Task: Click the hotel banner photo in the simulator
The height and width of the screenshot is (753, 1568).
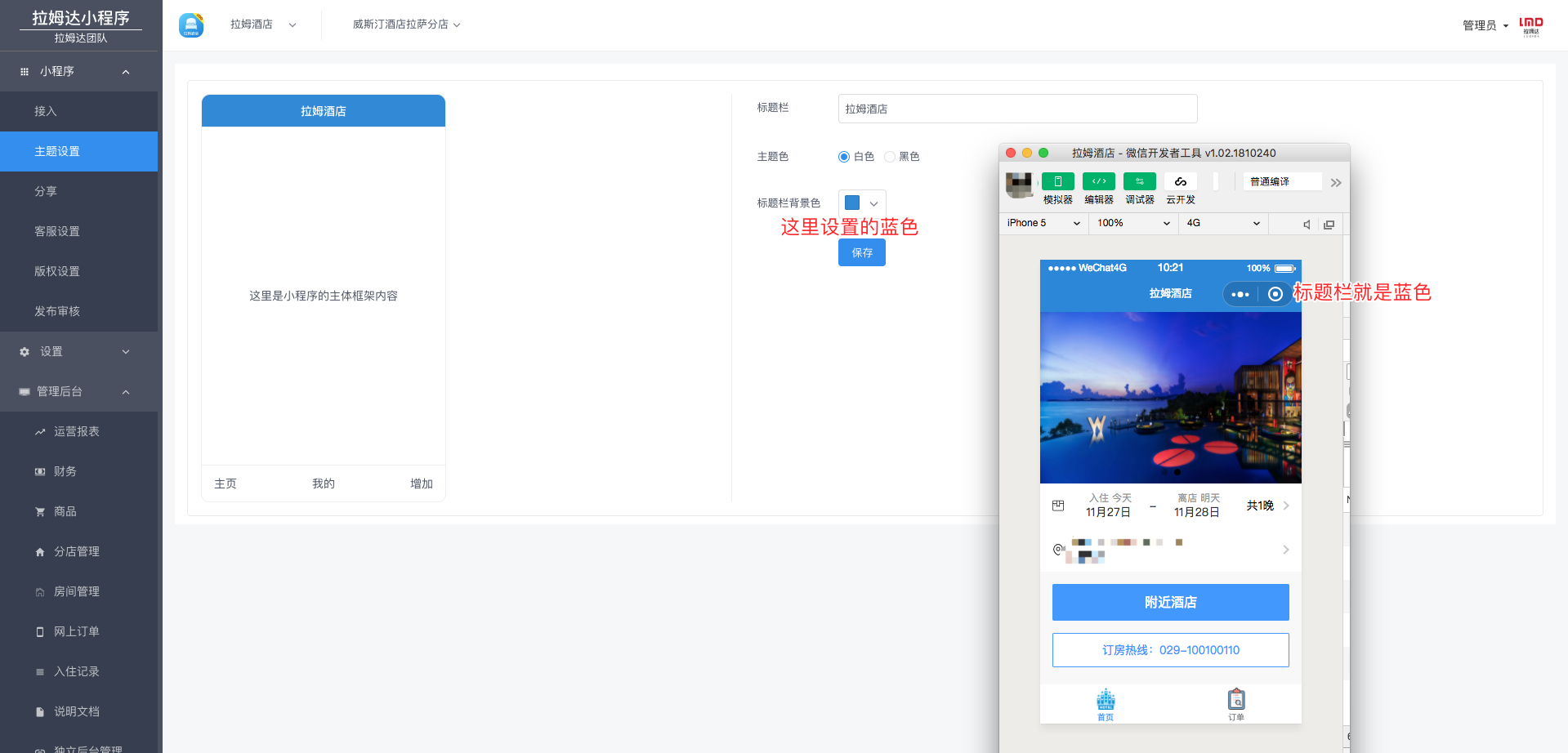Action: point(1170,398)
